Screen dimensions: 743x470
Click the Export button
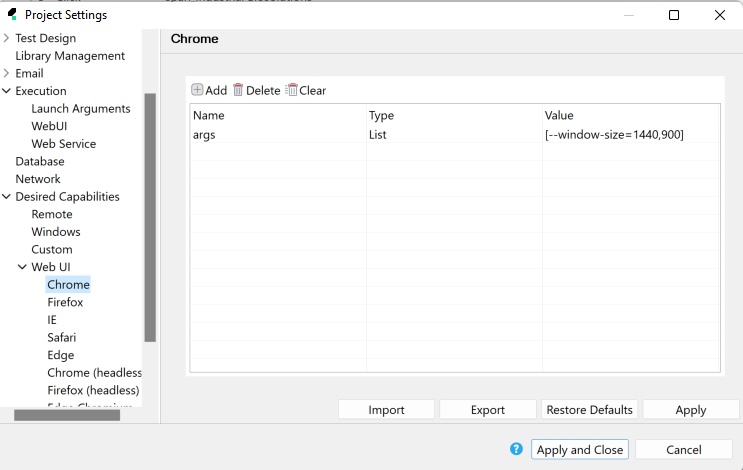pyautogui.click(x=488, y=410)
